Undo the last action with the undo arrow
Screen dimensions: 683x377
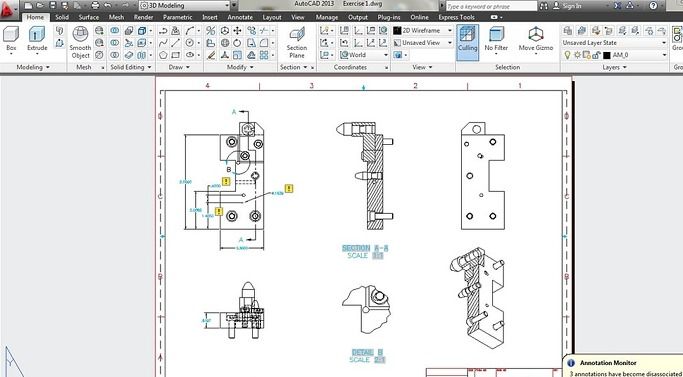pos(108,6)
